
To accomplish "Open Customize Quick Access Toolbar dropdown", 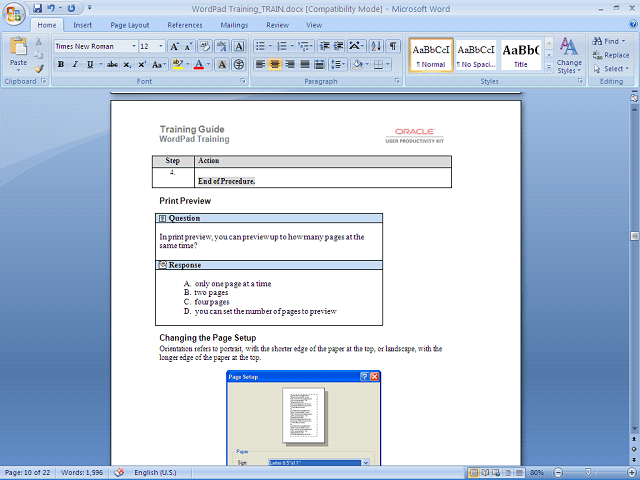I will coord(90,8).
